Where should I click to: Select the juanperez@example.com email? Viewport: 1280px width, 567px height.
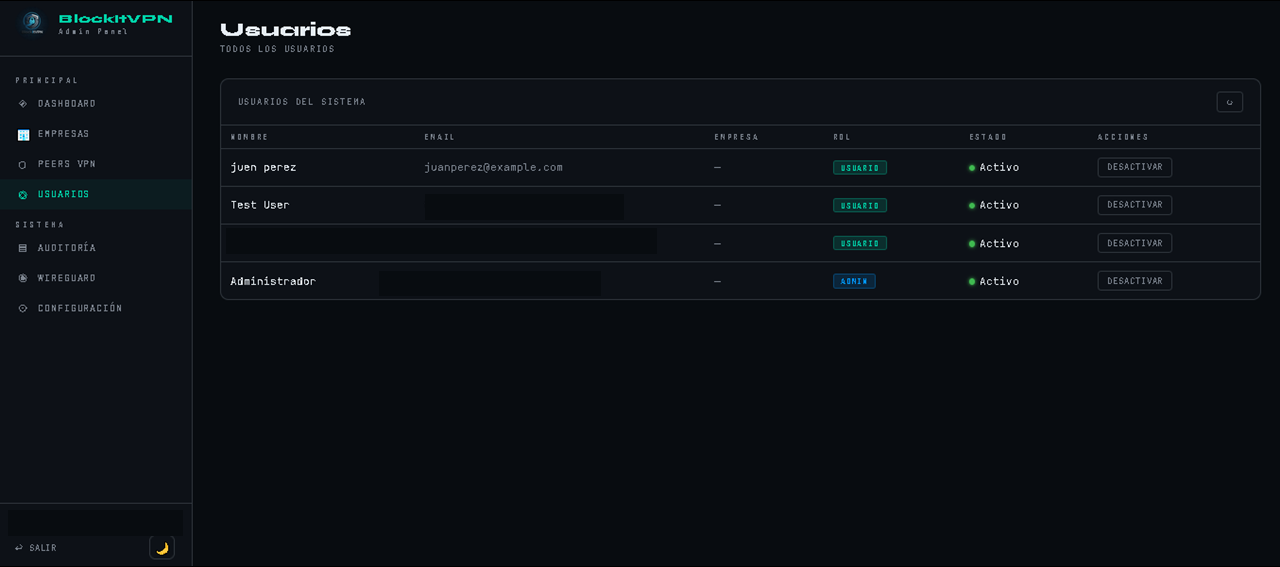coord(493,167)
